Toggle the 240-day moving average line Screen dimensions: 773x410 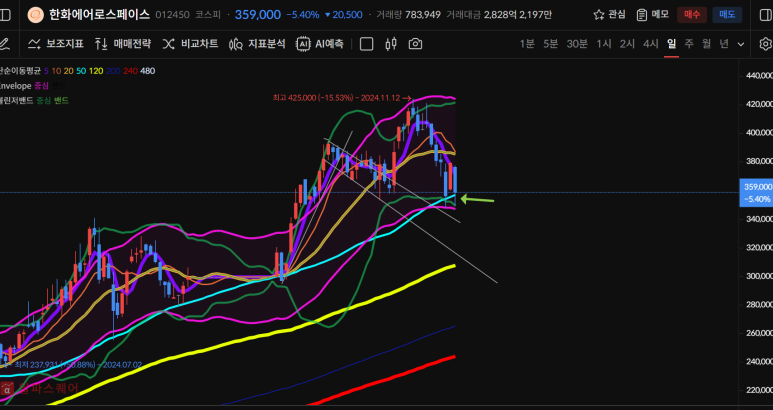[130, 71]
